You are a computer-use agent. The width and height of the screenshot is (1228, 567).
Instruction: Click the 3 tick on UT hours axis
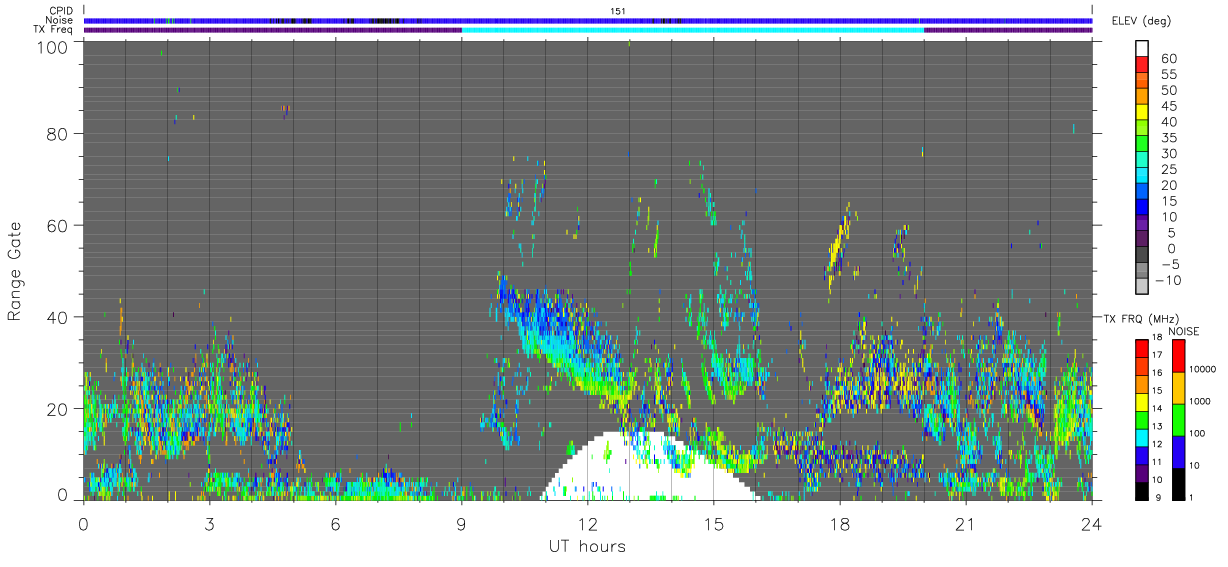pos(209,524)
